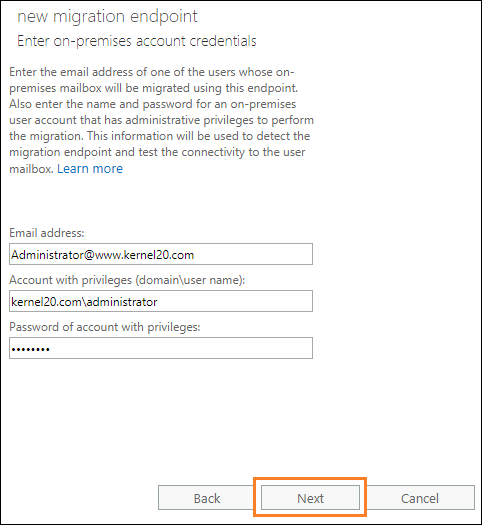Click the 'Email address:' label
Viewport: 482px width, 525px height.
(x=47, y=233)
